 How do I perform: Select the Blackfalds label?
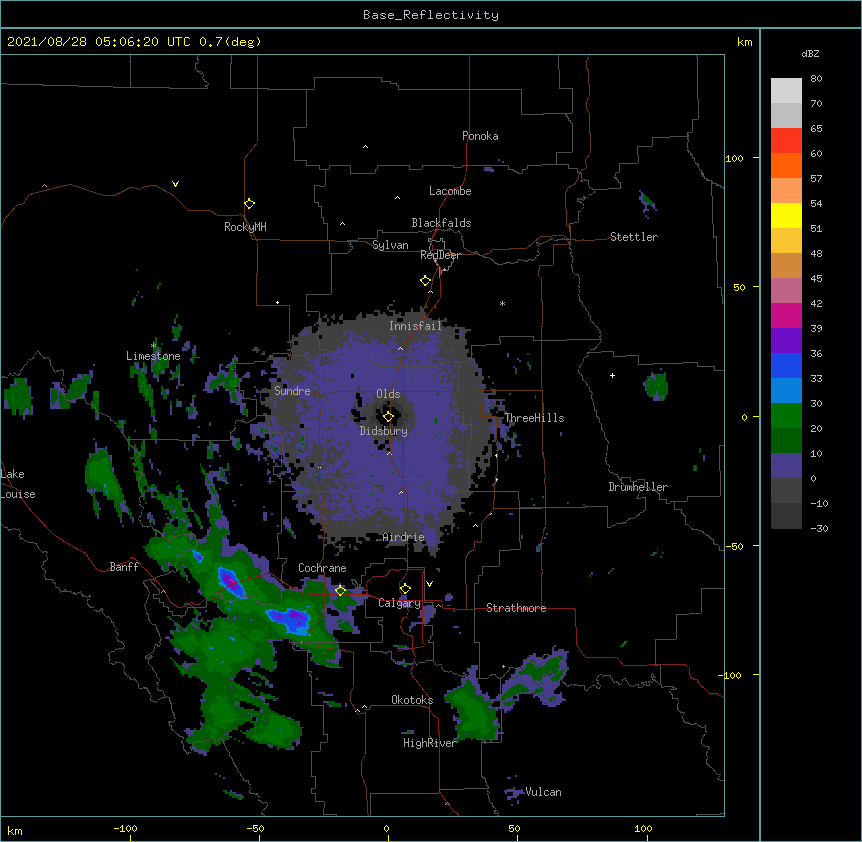[x=441, y=223]
